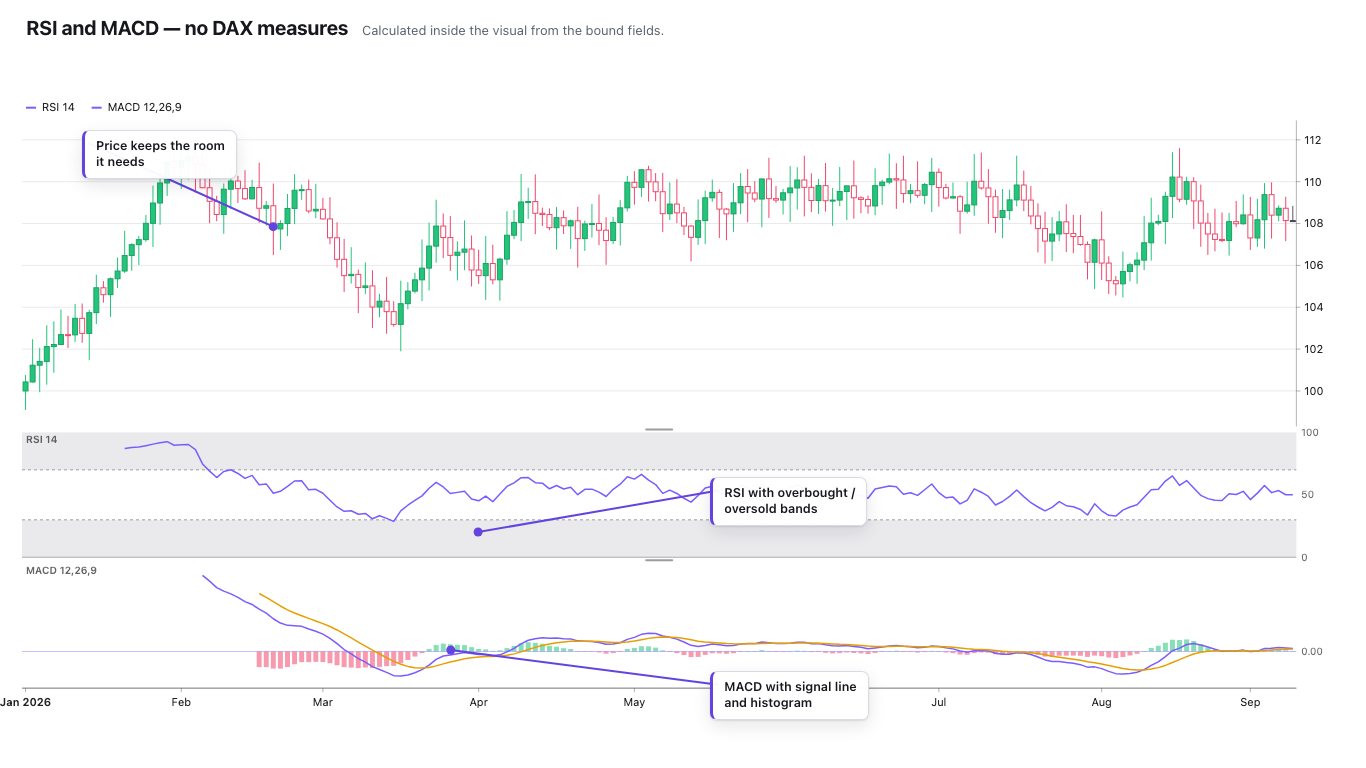This screenshot has height=768, width=1366.
Task: Click the 102 price axis label
Action: (x=1312, y=349)
